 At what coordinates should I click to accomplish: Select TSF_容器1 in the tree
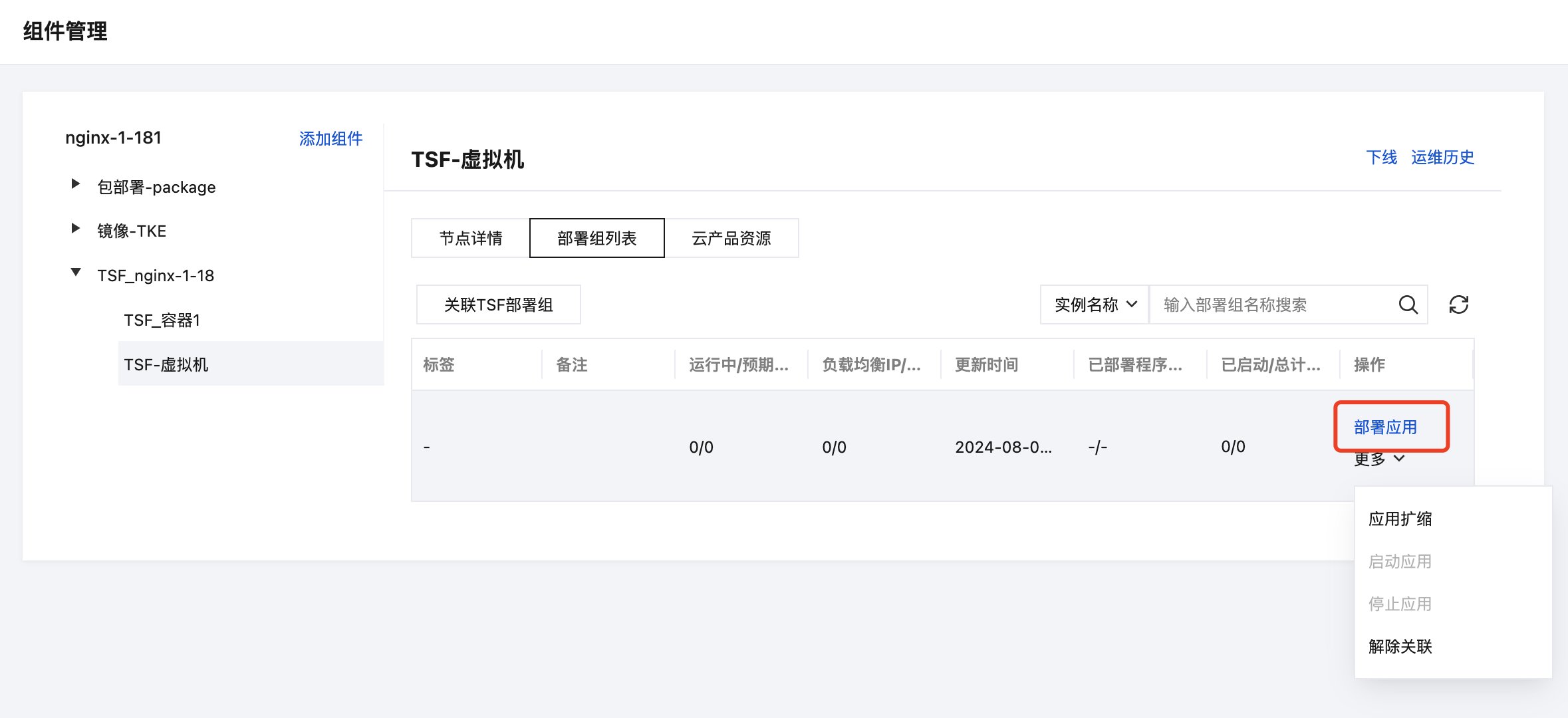[x=162, y=320]
